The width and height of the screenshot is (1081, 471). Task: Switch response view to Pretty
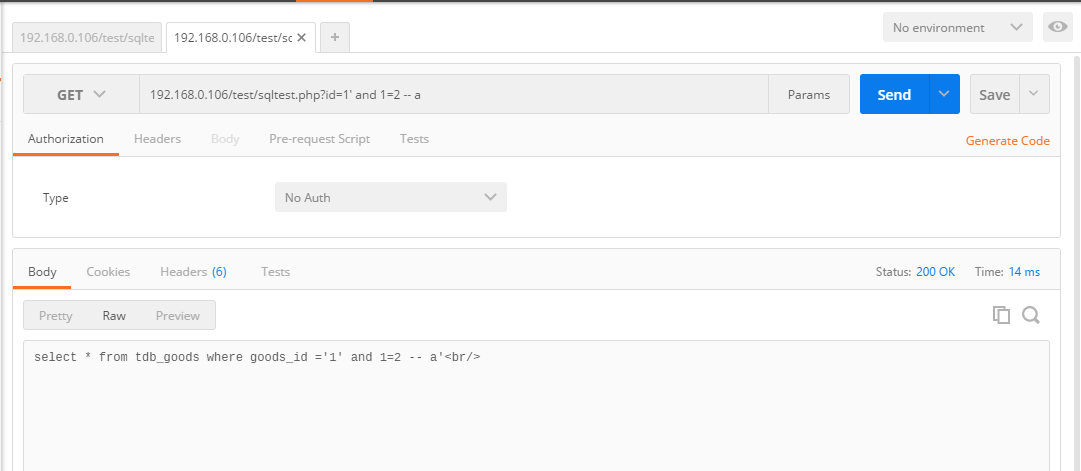tap(55, 315)
